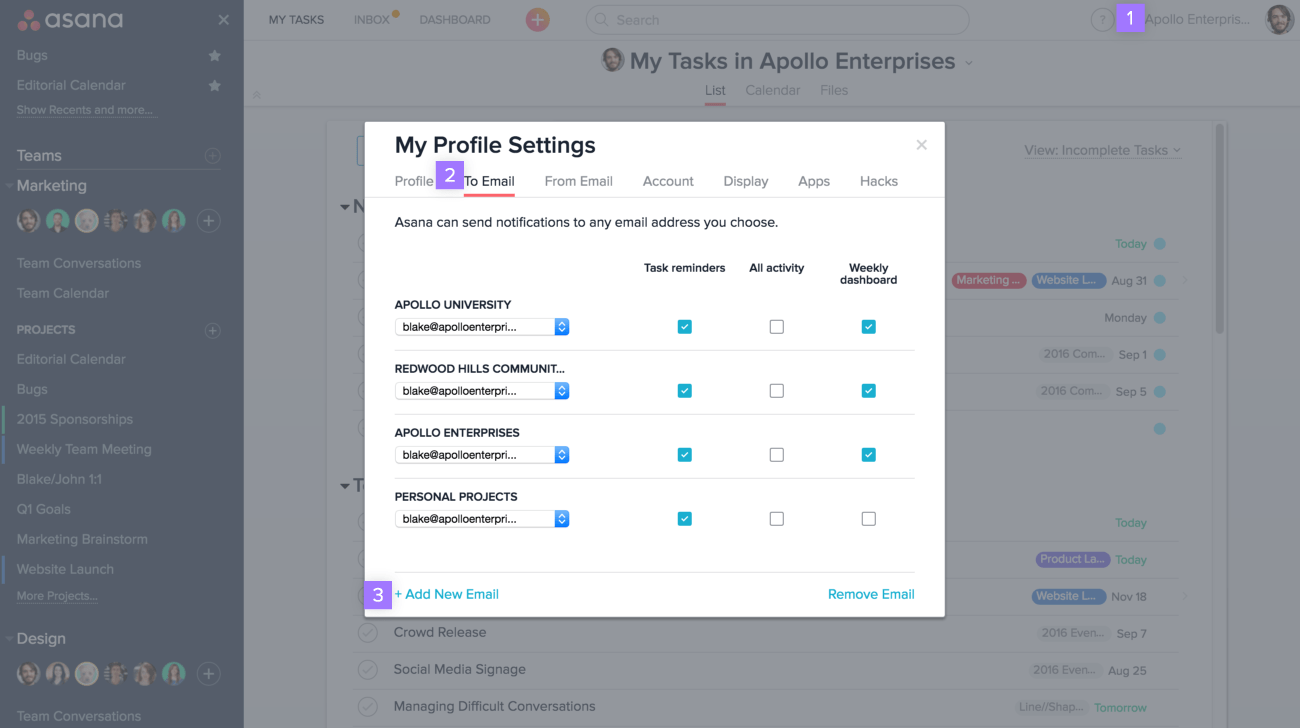Image resolution: width=1300 pixels, height=728 pixels.
Task: Click the star next to Editorial Calendar favorite
Action: (214, 86)
